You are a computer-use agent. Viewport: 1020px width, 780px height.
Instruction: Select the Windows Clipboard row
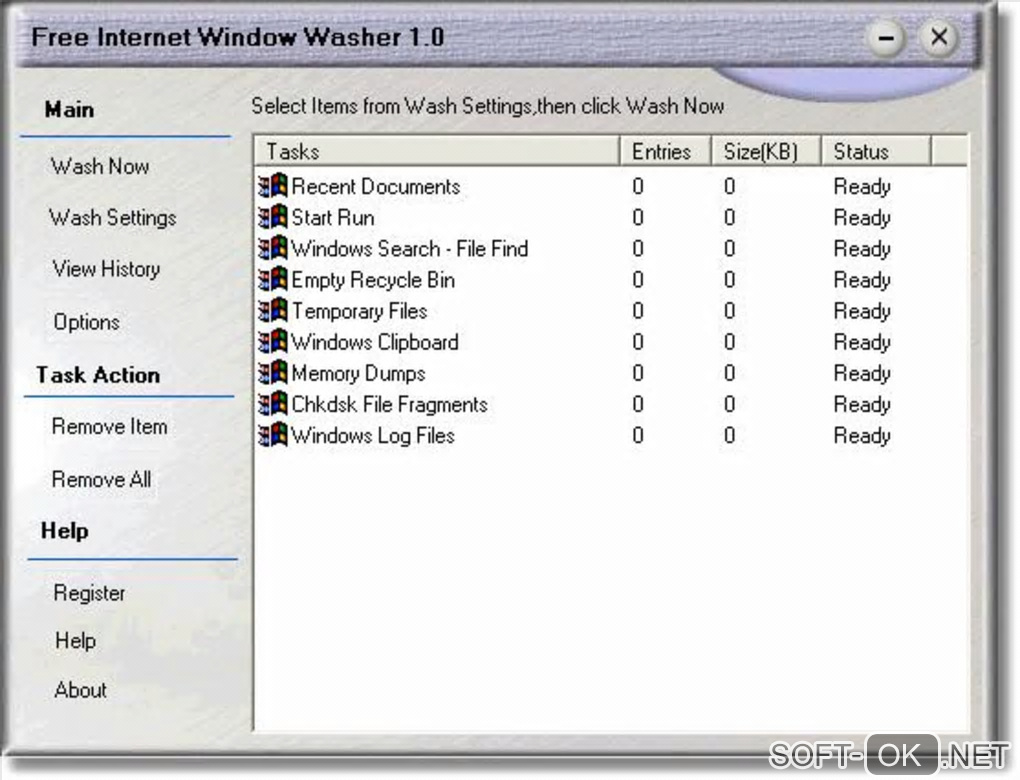pyautogui.click(x=610, y=343)
